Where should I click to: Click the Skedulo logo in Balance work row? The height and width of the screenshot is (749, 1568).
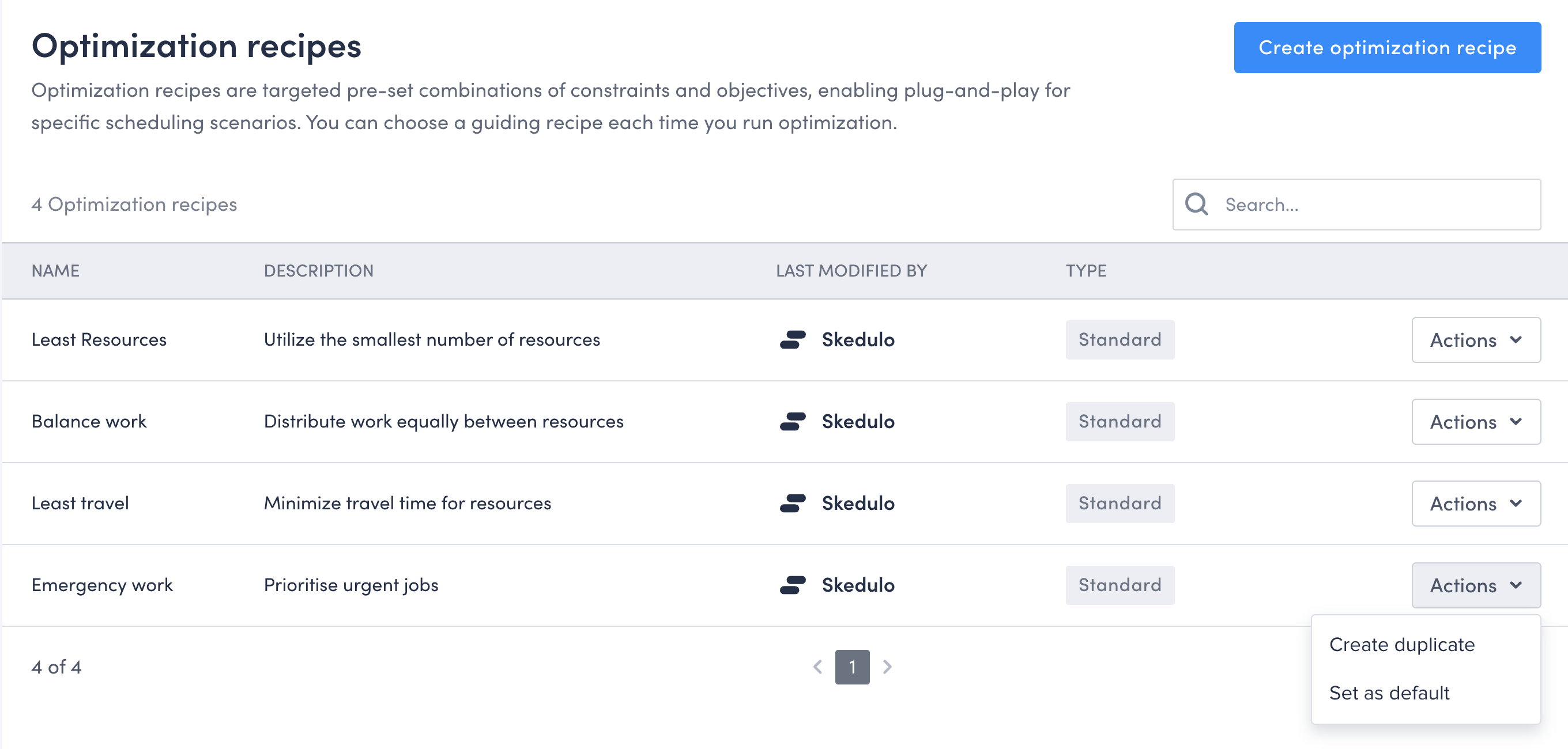click(794, 421)
